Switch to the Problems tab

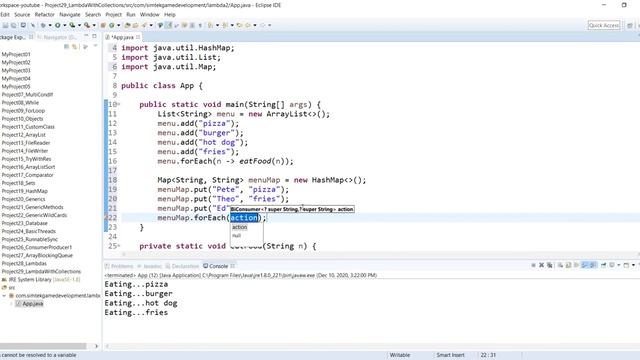tap(119, 266)
